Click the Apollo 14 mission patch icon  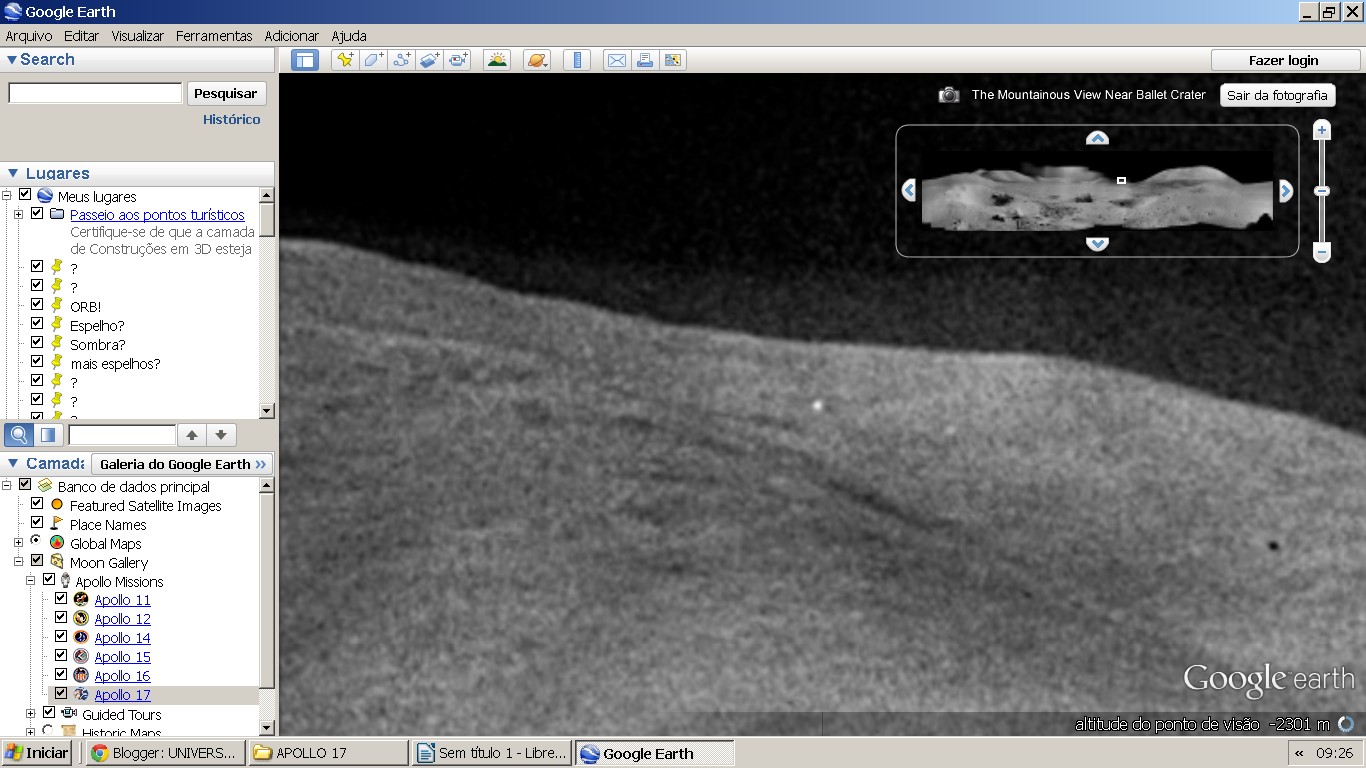[81, 638]
